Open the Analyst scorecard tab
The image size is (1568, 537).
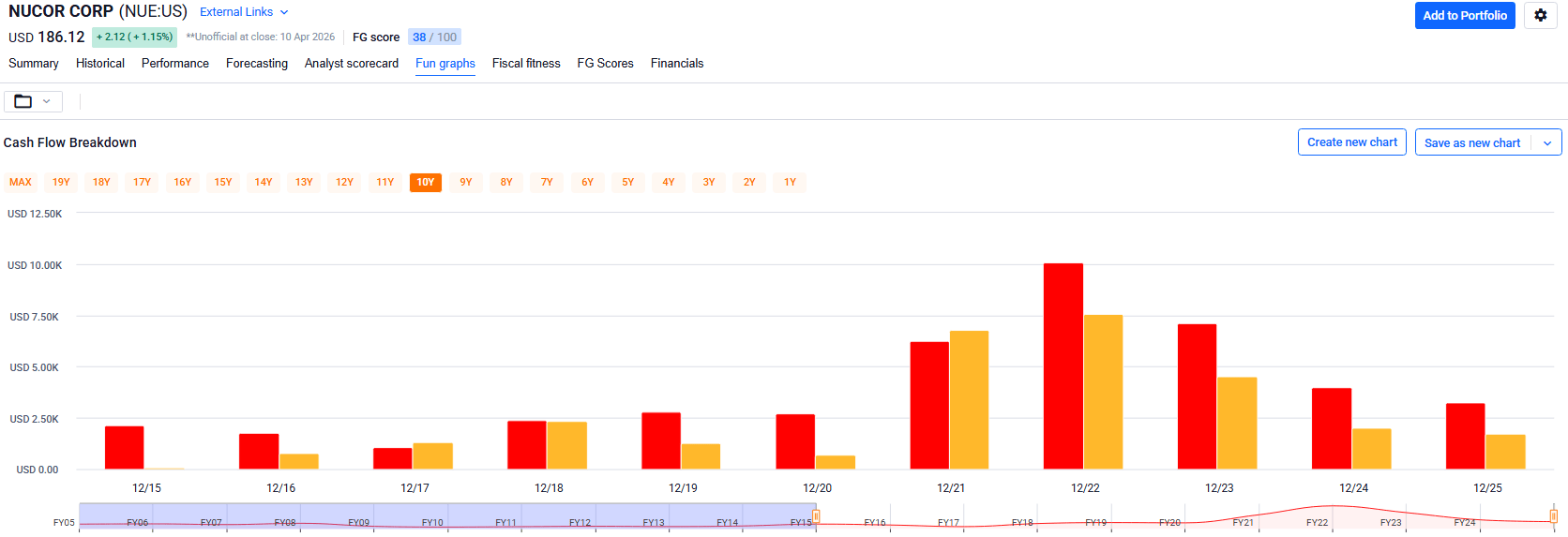(x=352, y=64)
